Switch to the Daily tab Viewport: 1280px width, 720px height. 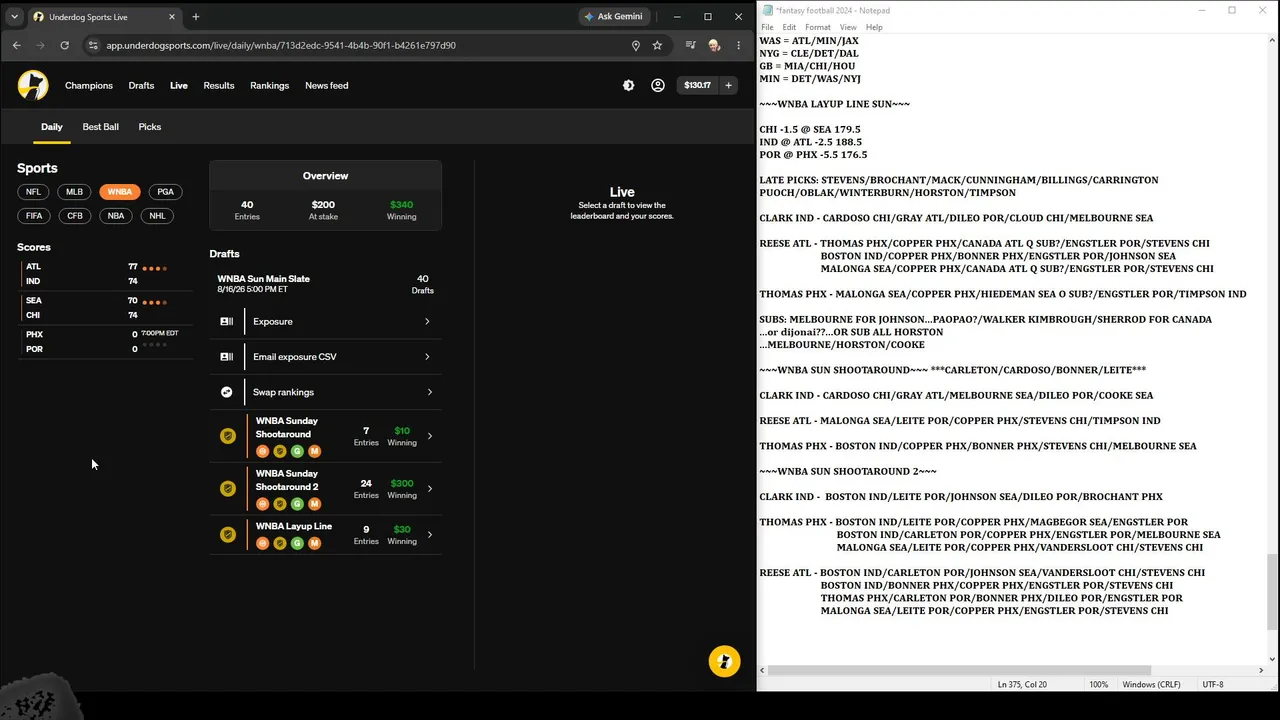[x=52, y=127]
